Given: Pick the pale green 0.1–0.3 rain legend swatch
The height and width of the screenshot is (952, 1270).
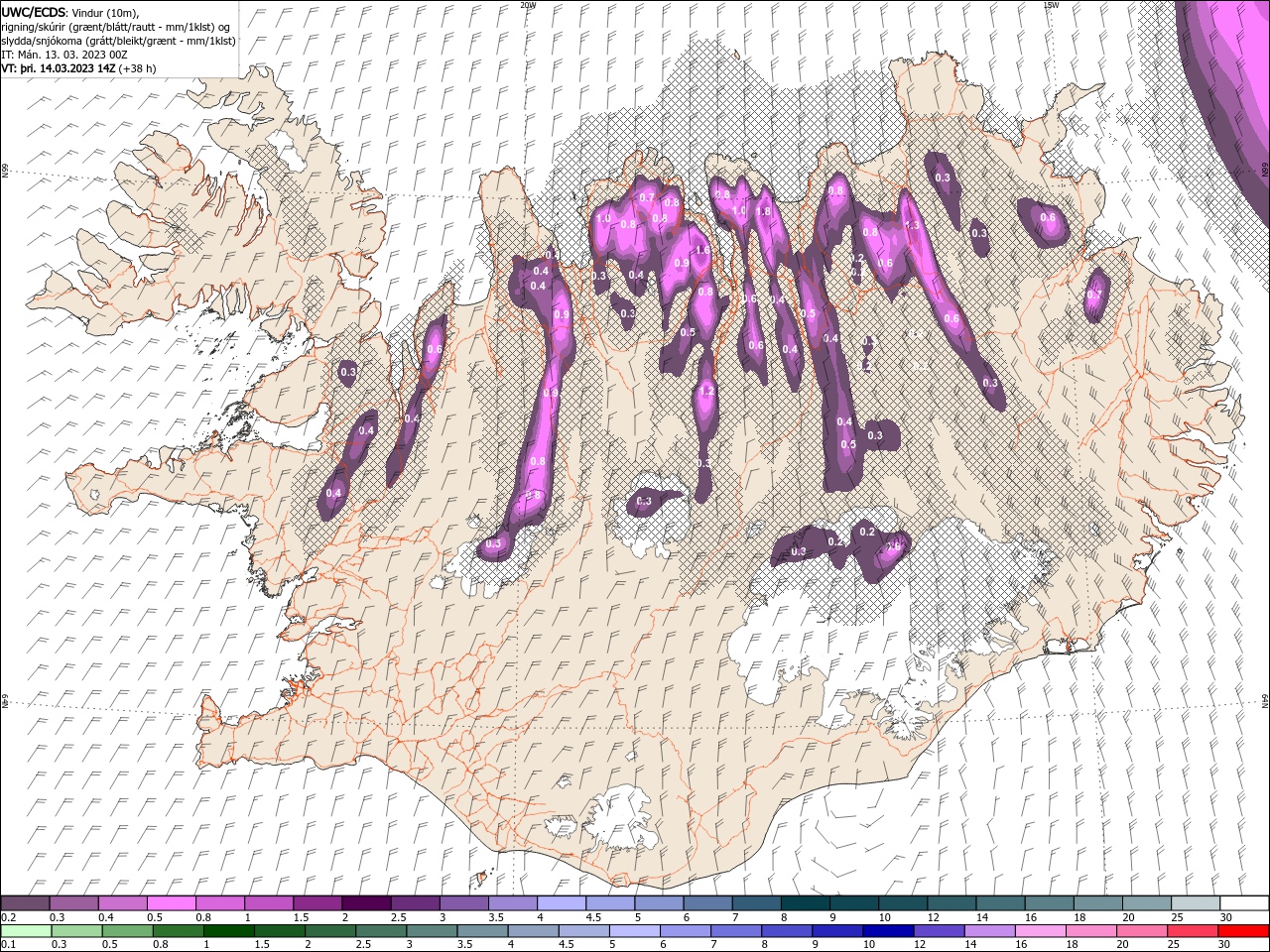Looking at the screenshot, I should [25, 930].
